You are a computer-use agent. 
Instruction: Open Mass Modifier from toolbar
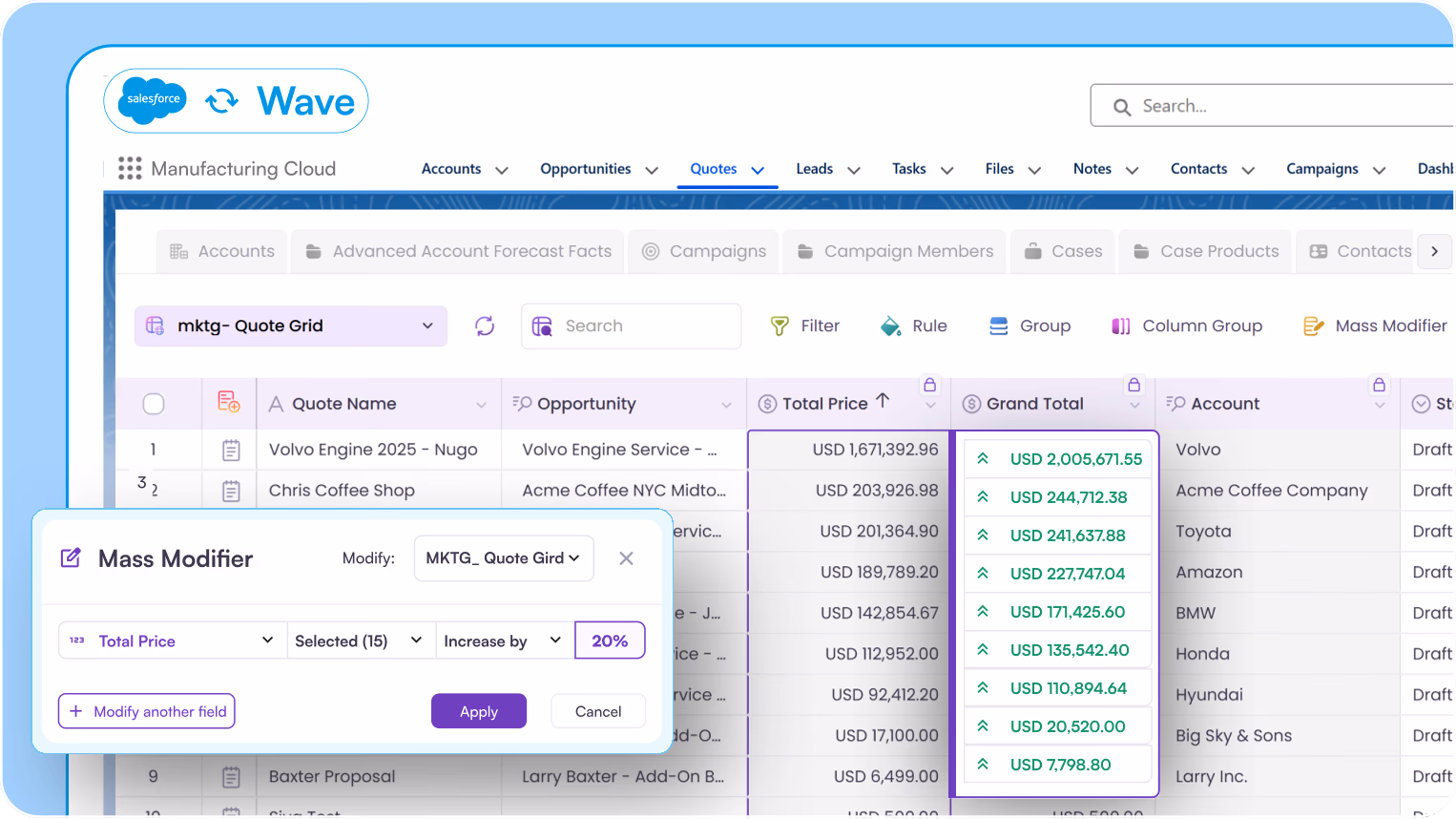pyautogui.click(x=1375, y=326)
